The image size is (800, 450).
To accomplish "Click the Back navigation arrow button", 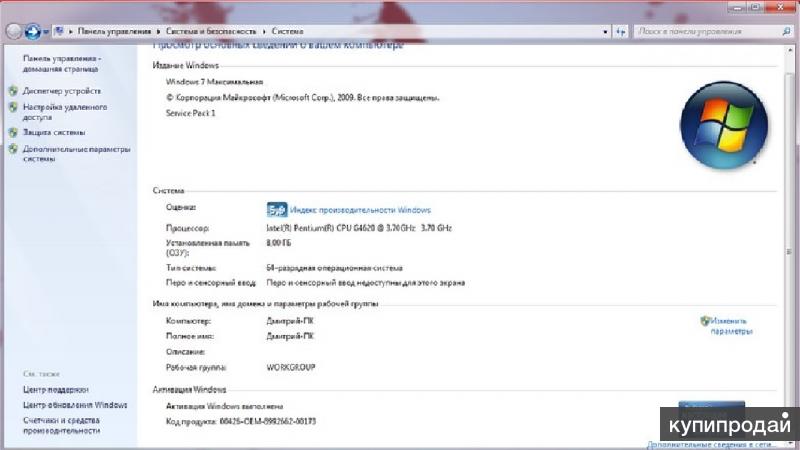I will point(14,32).
